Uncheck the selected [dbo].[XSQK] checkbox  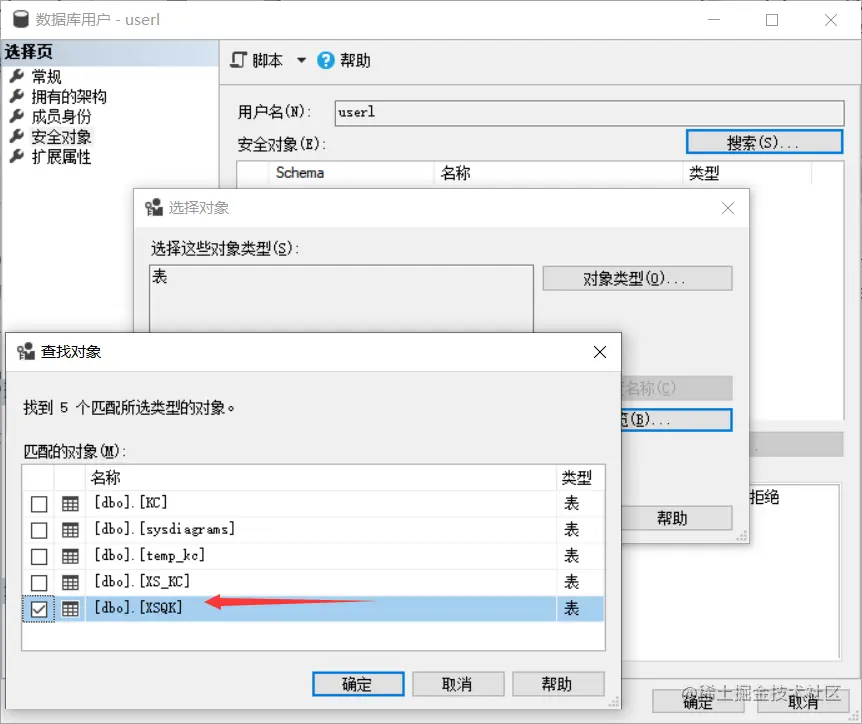point(38,607)
